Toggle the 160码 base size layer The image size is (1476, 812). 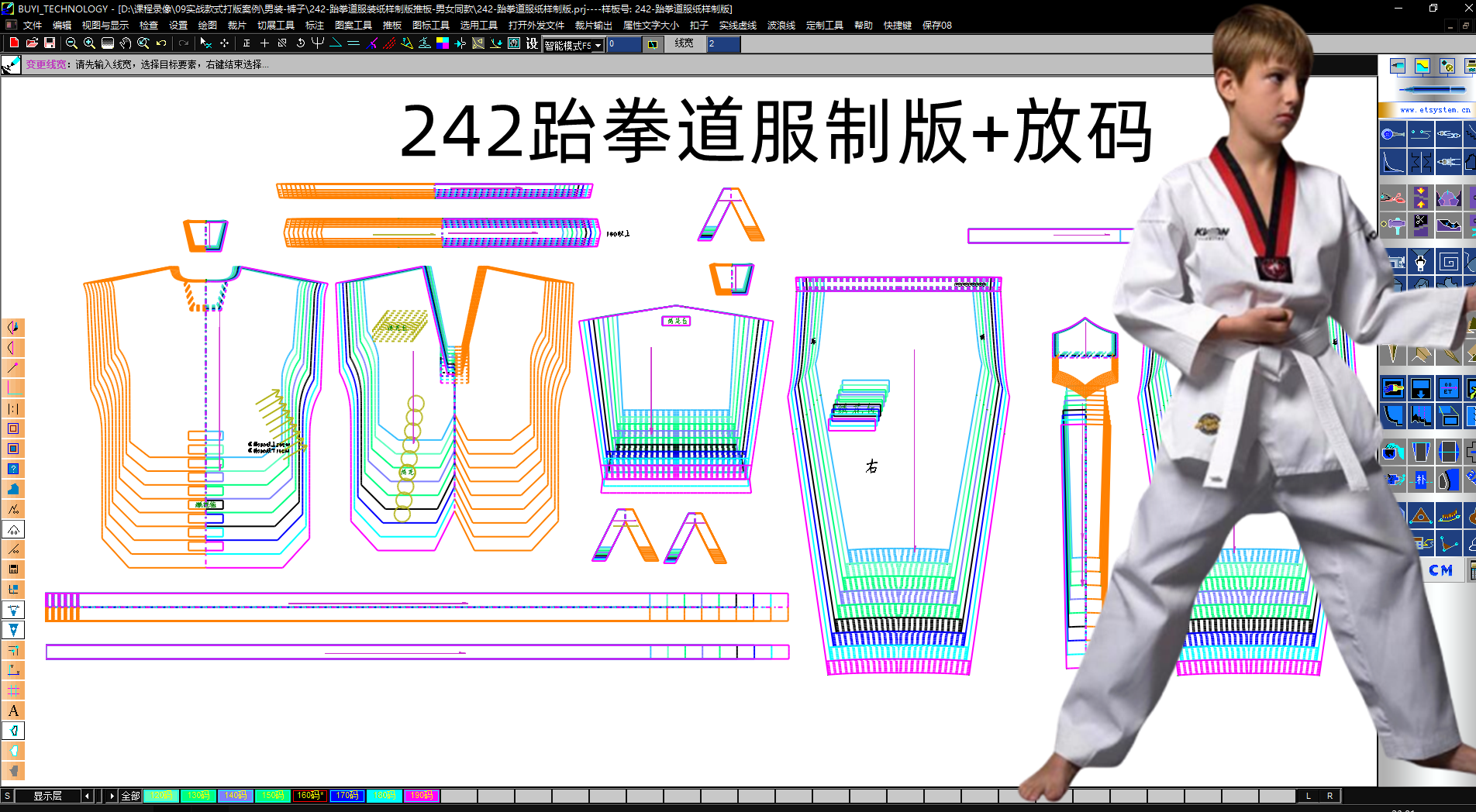pyautogui.click(x=310, y=796)
